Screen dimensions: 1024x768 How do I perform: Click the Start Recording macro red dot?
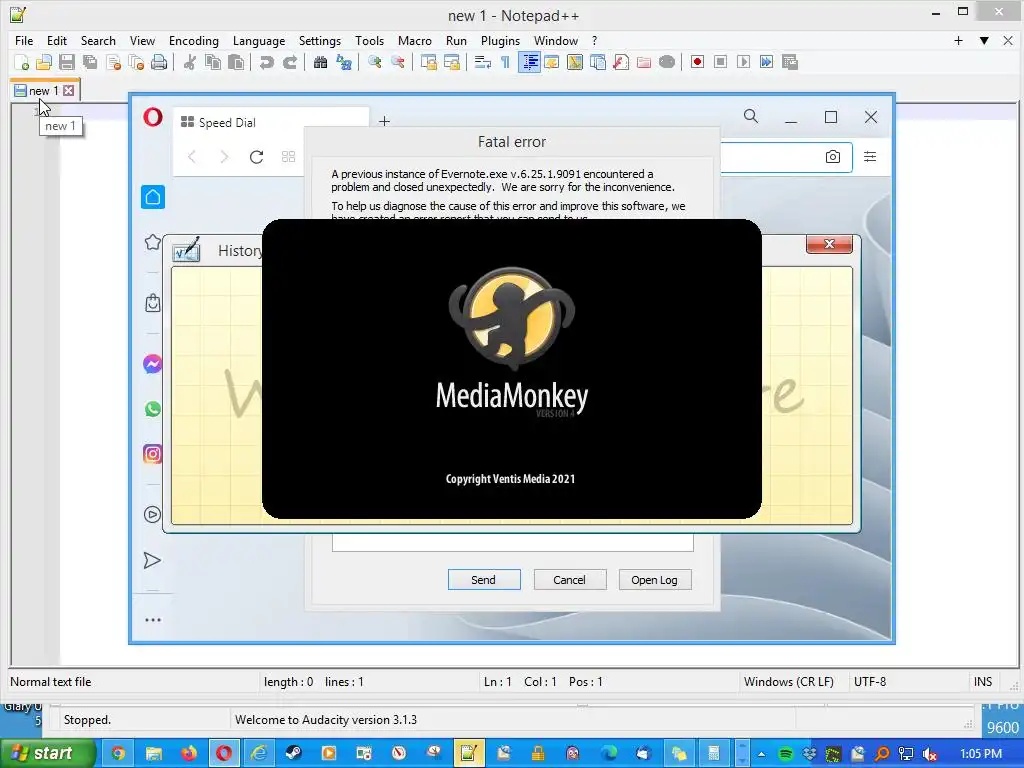[697, 62]
